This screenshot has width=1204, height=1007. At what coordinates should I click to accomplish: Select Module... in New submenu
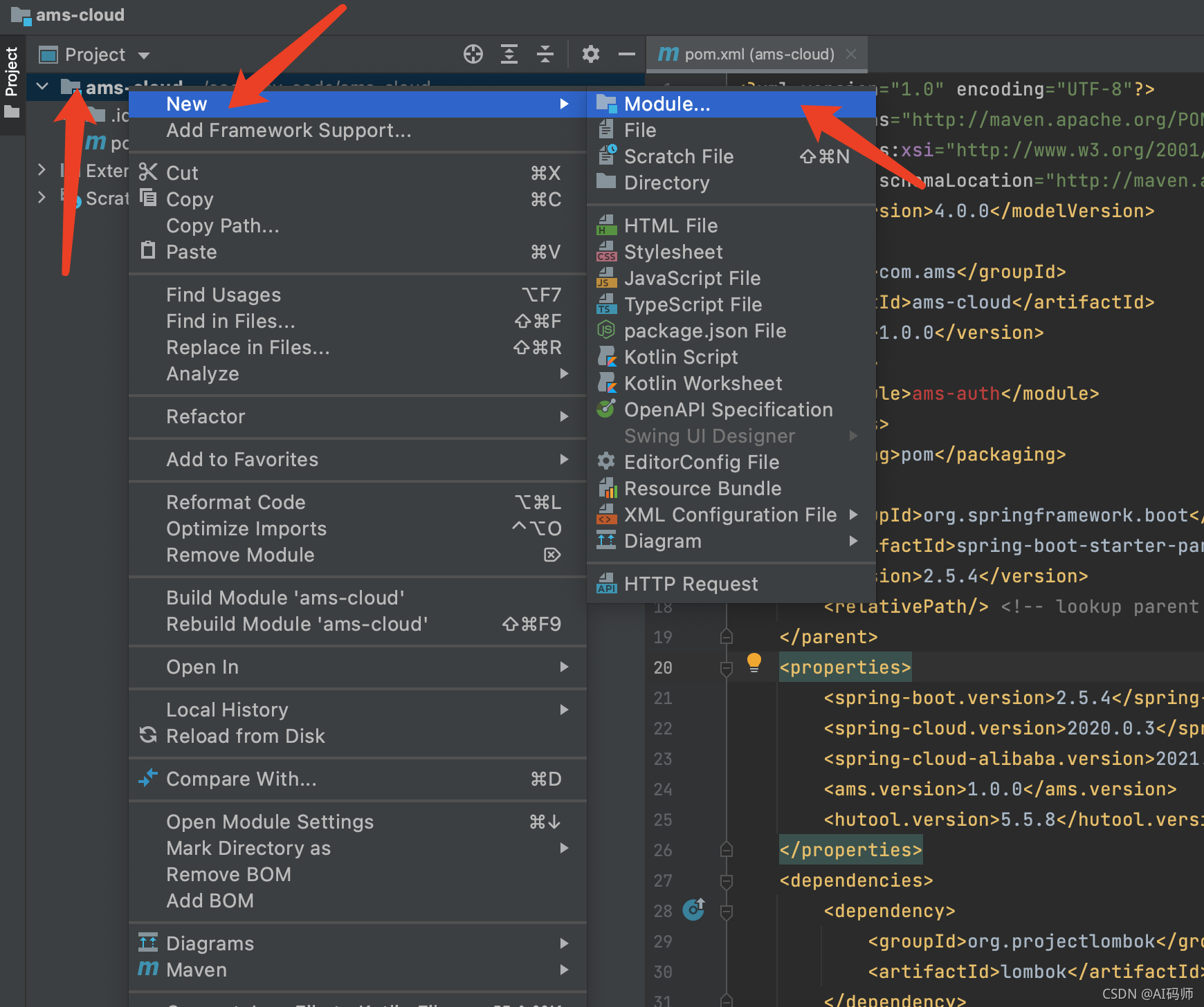pyautogui.click(x=731, y=104)
